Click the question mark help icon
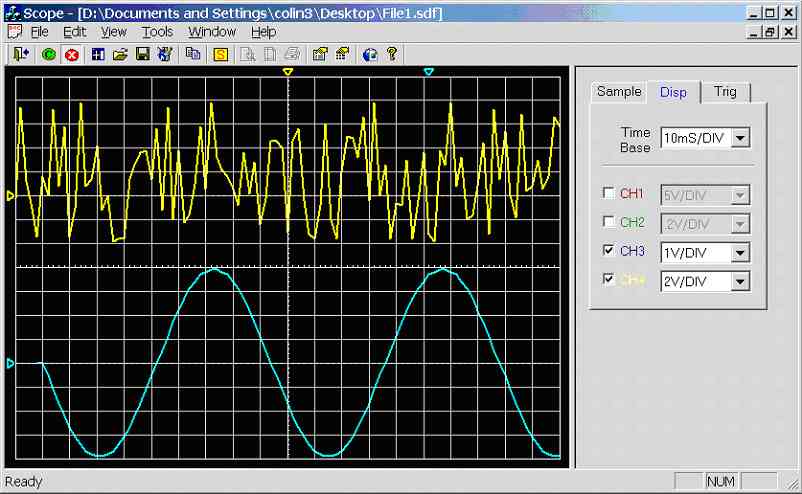802x494 pixels. pyautogui.click(x=392, y=54)
